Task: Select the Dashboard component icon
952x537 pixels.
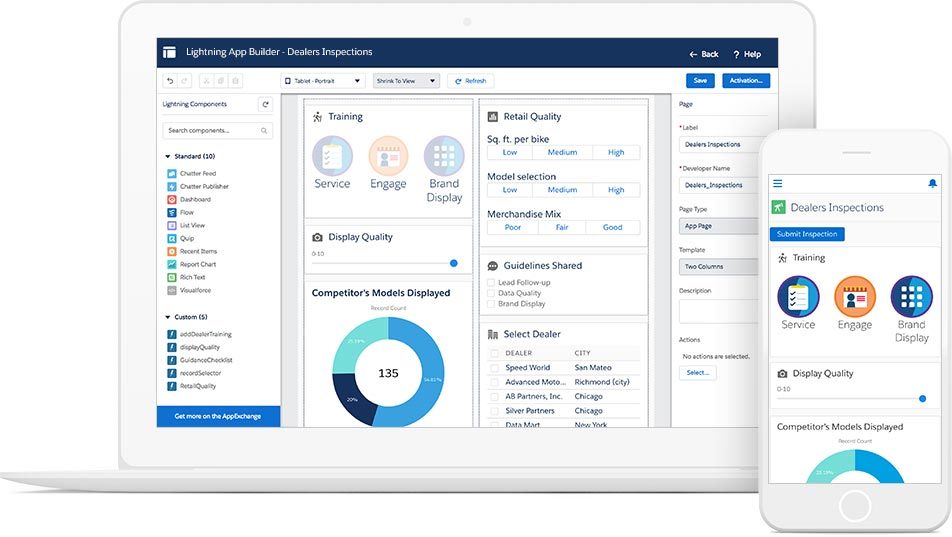Action: tap(171, 199)
